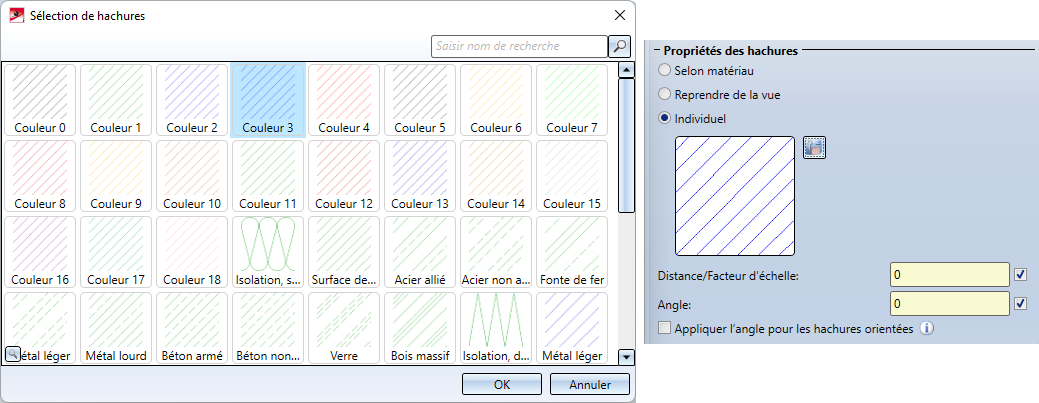Select the Bois massif hatch pattern
This screenshot has width=1039, height=403.
pos(421,328)
